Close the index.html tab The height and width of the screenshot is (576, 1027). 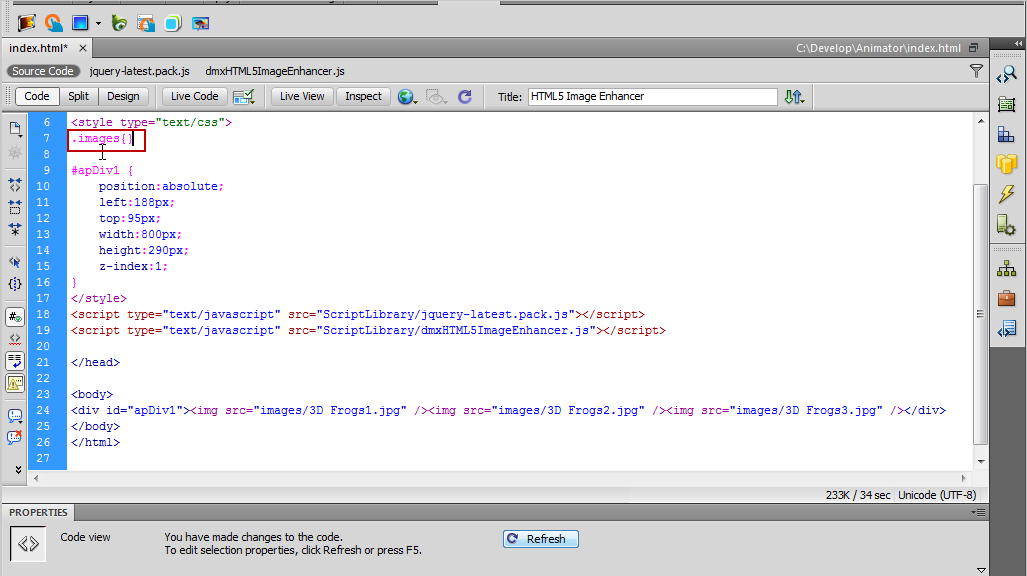[x=83, y=48]
